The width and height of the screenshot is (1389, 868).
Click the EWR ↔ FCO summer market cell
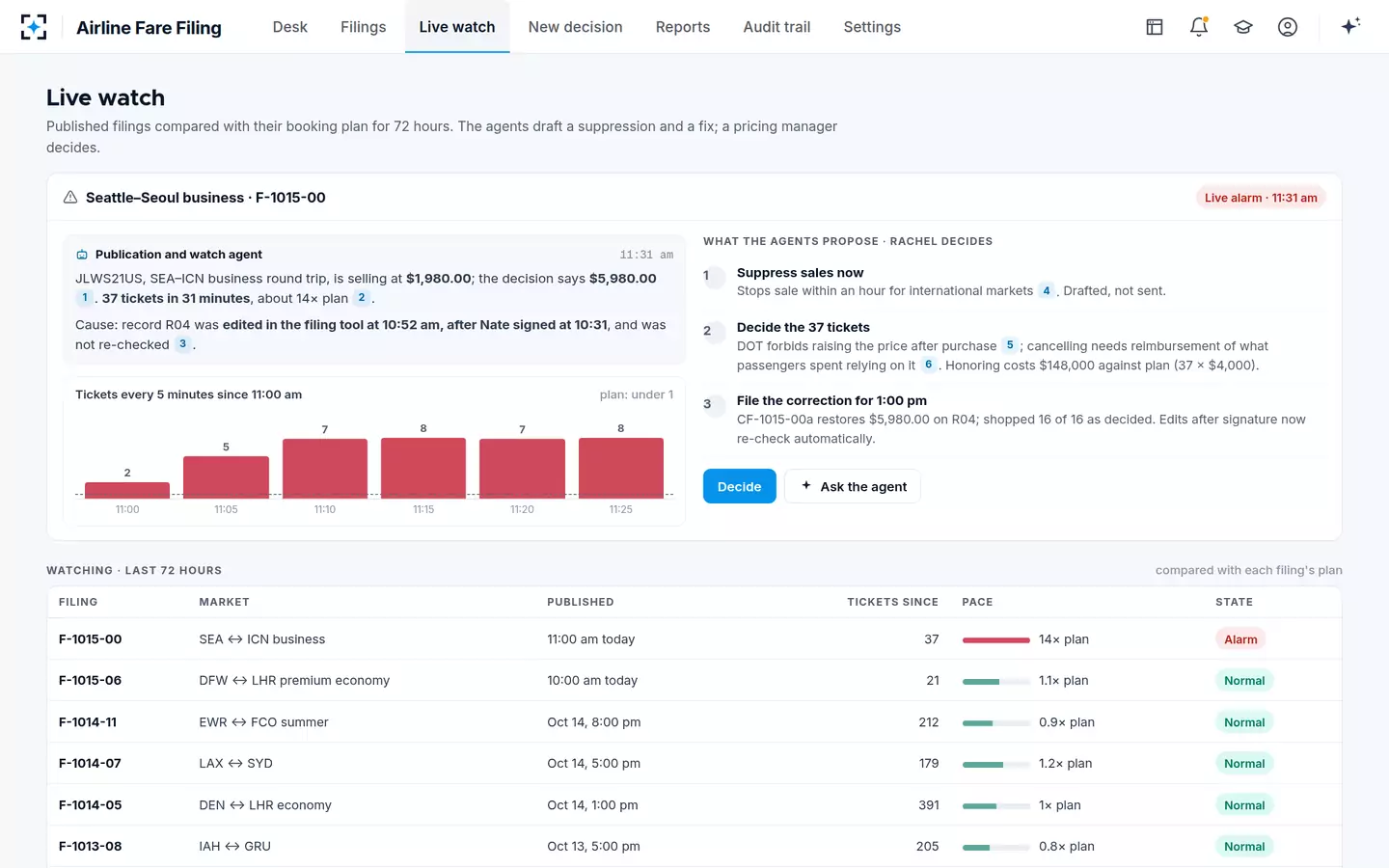tap(264, 722)
